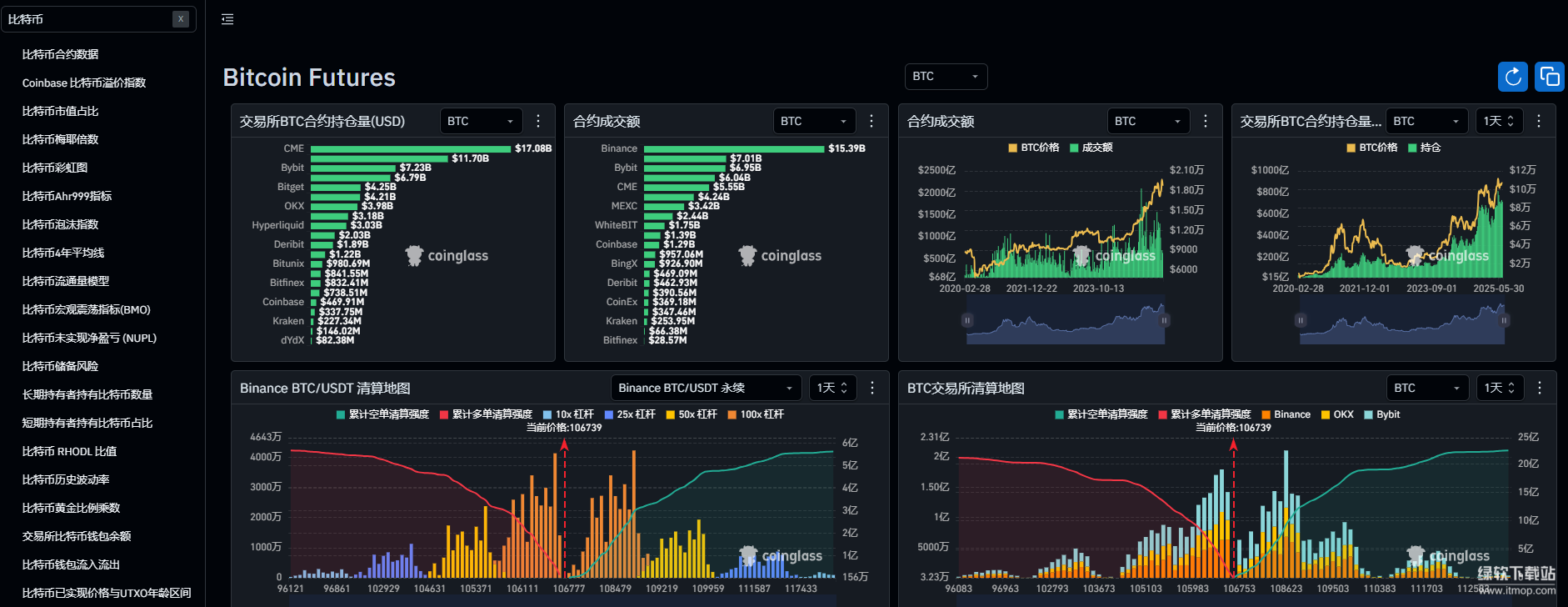Toggle Binance legend in exchange liquidation map
Viewport: 1568px width, 607px height.
[x=1286, y=414]
